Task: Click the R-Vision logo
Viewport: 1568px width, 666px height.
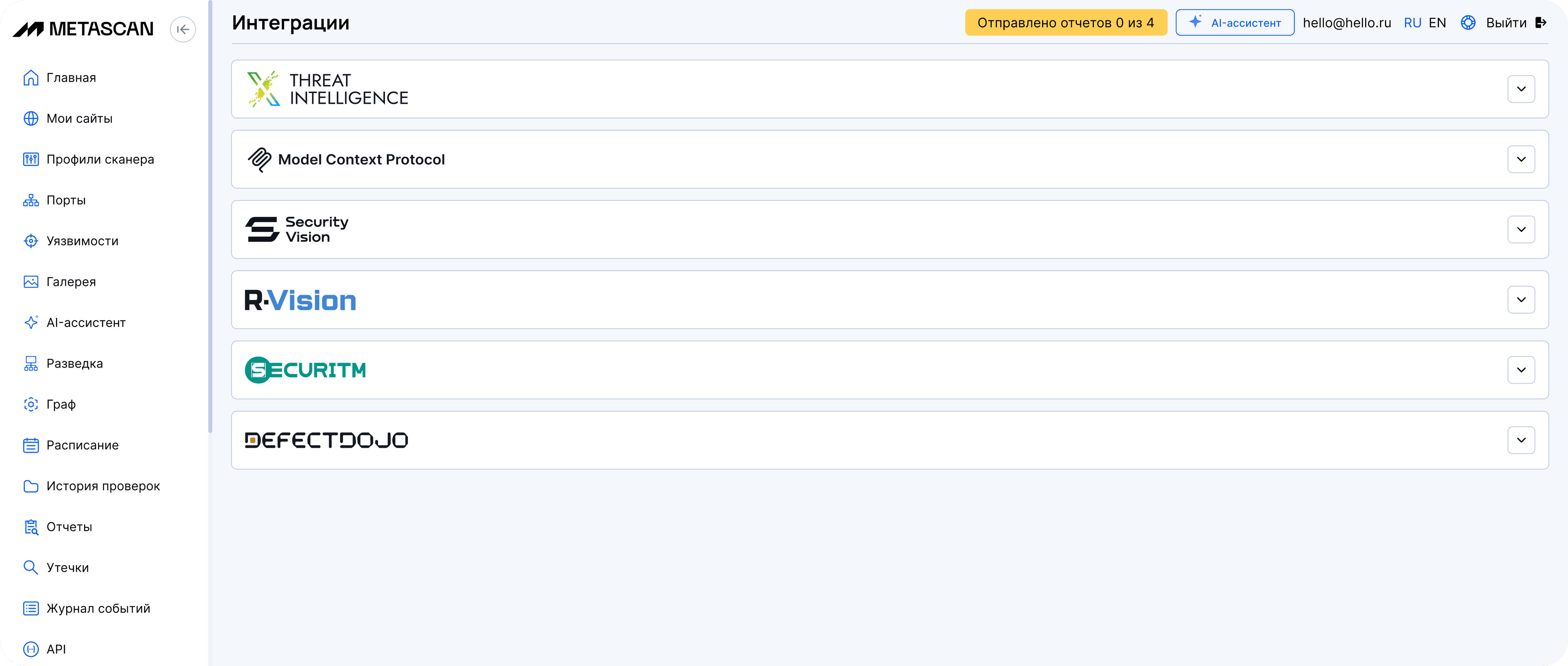Action: coord(300,300)
